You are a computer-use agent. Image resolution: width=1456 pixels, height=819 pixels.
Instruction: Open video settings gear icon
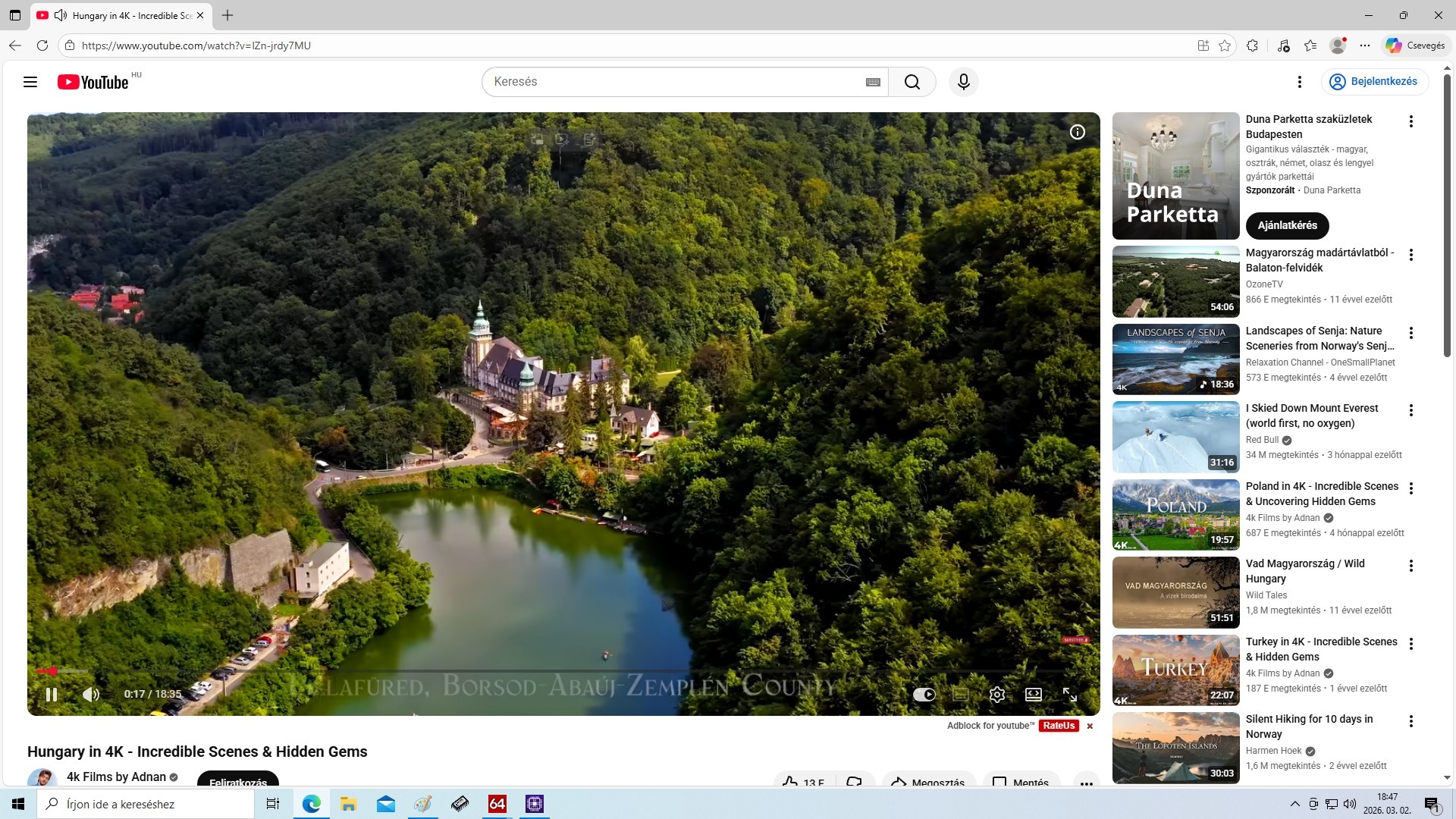click(x=997, y=694)
